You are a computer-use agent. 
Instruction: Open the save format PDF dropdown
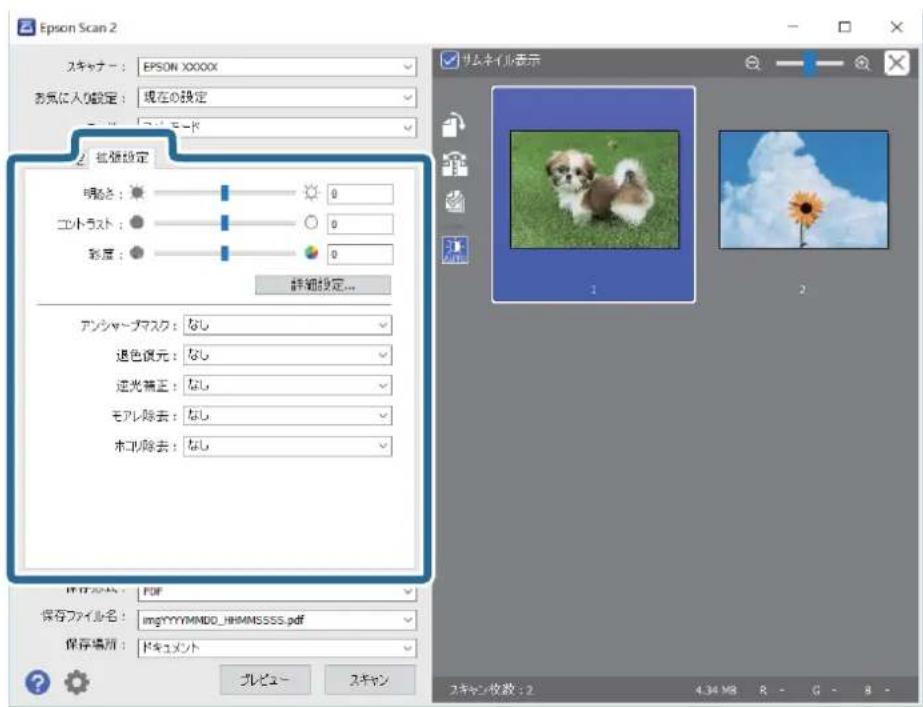tap(277, 591)
